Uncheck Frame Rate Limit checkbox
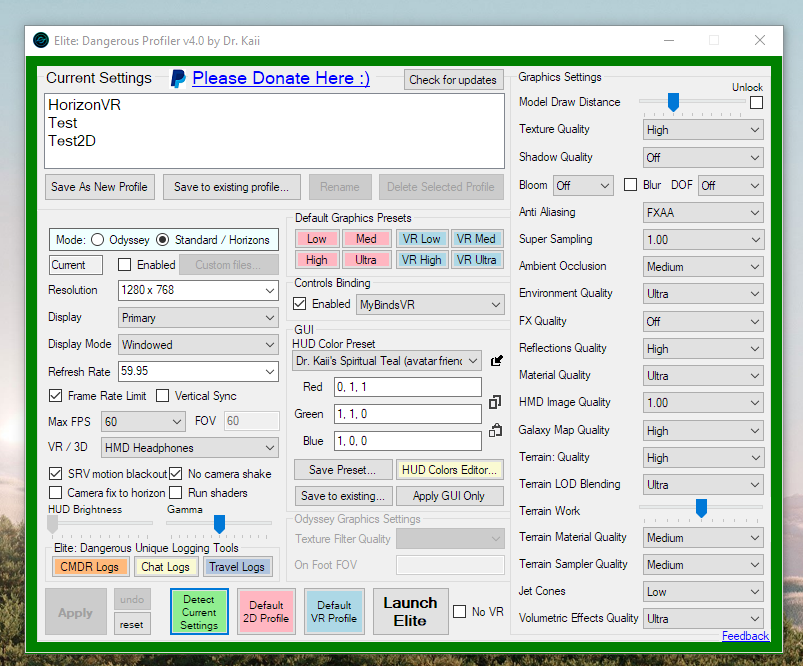Viewport: 803px width, 666px height. point(55,396)
